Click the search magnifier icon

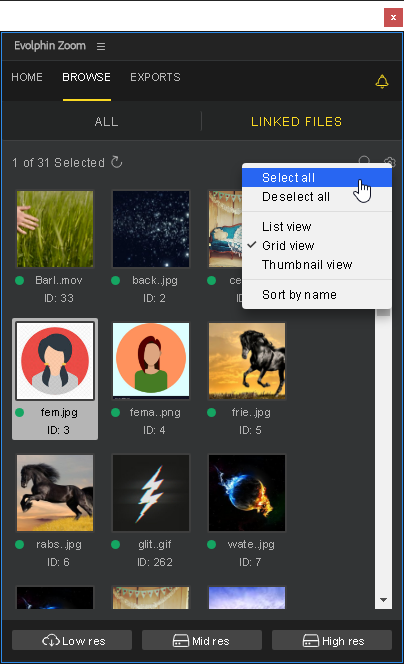click(364, 160)
